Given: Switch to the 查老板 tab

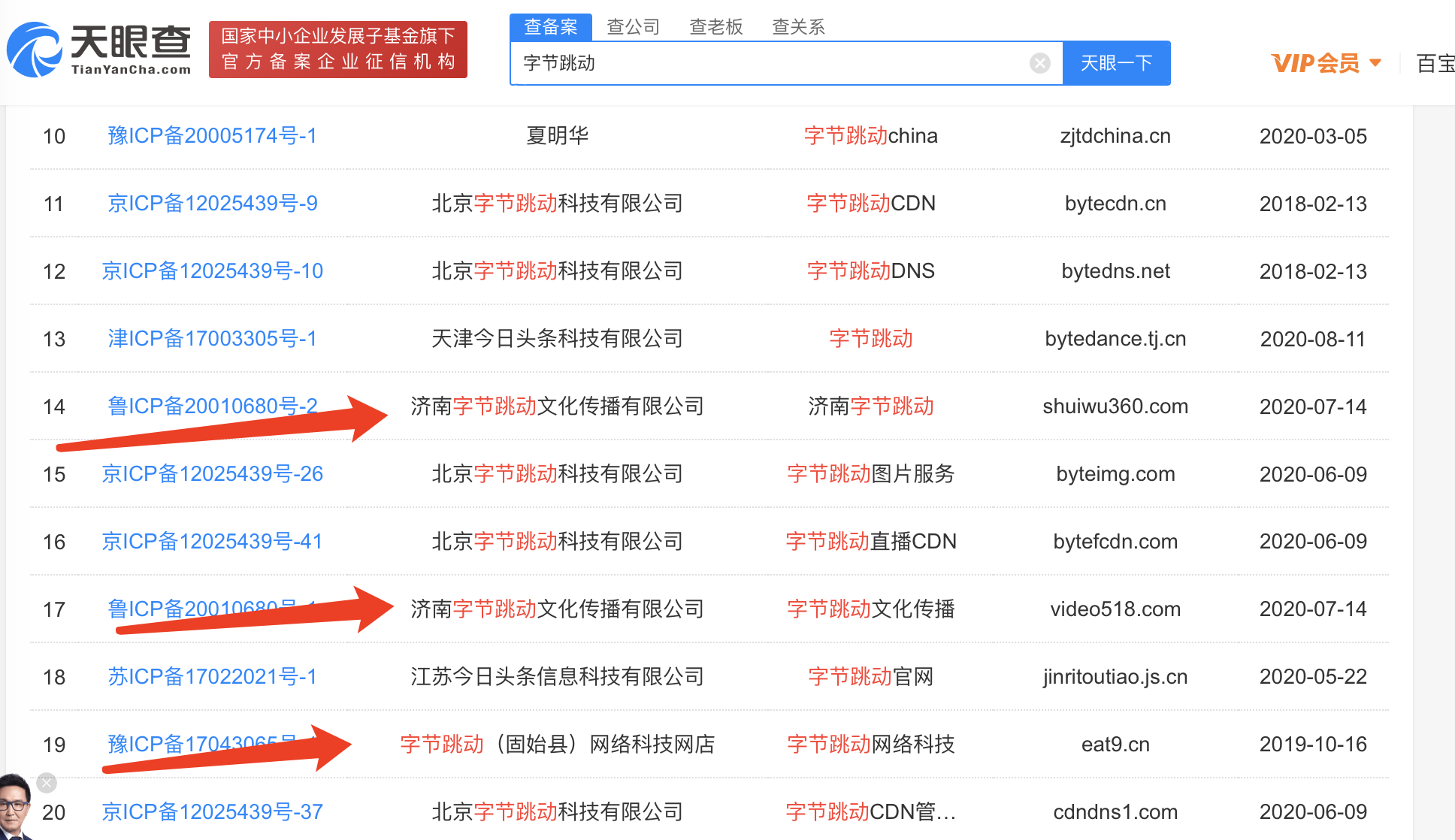Looking at the screenshot, I should (x=715, y=27).
